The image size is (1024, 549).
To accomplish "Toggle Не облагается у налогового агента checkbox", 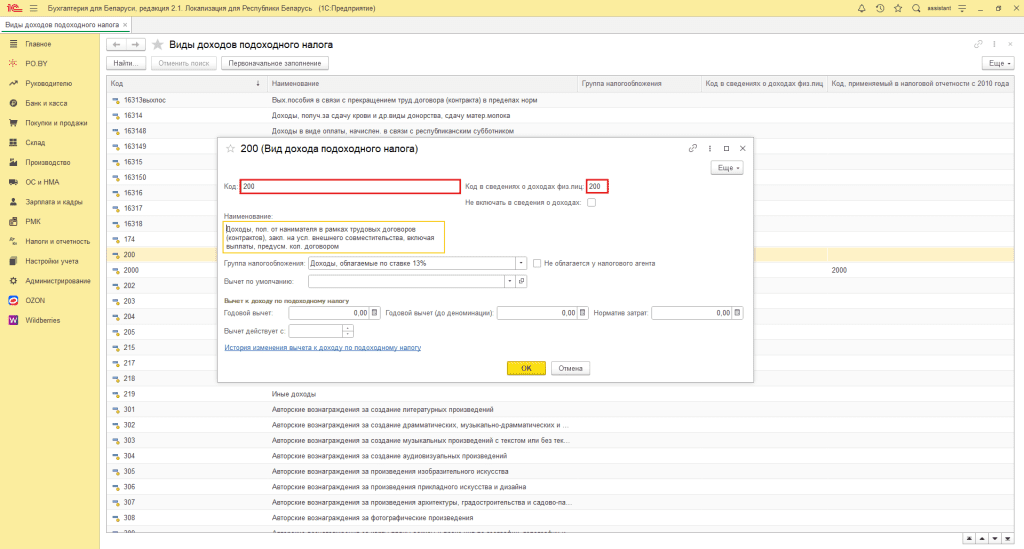I will 537,264.
